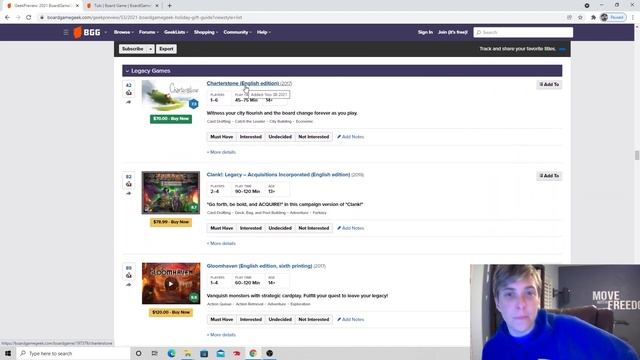Click thumbs-up icon for Gloomhaven
The height and width of the screenshot is (360, 640).
[x=129, y=276]
